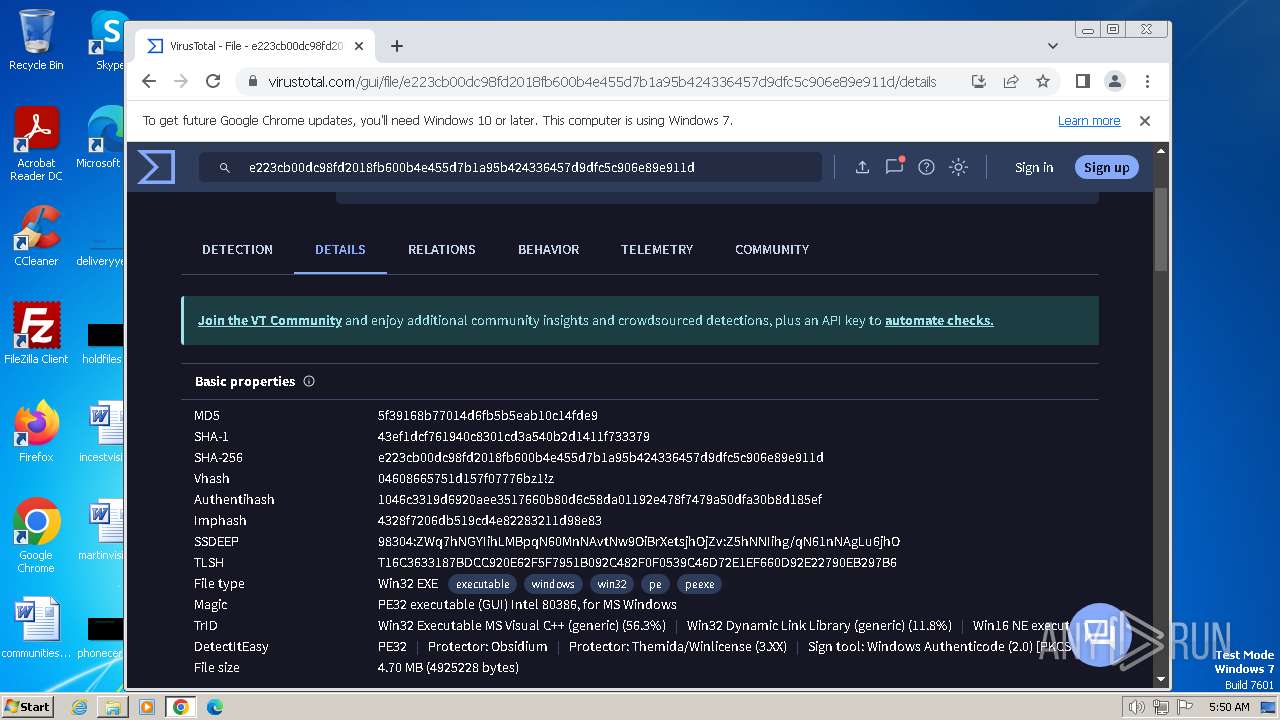Image resolution: width=1280 pixels, height=720 pixels.
Task: Open the TELEMETRY tab
Action: tap(657, 250)
